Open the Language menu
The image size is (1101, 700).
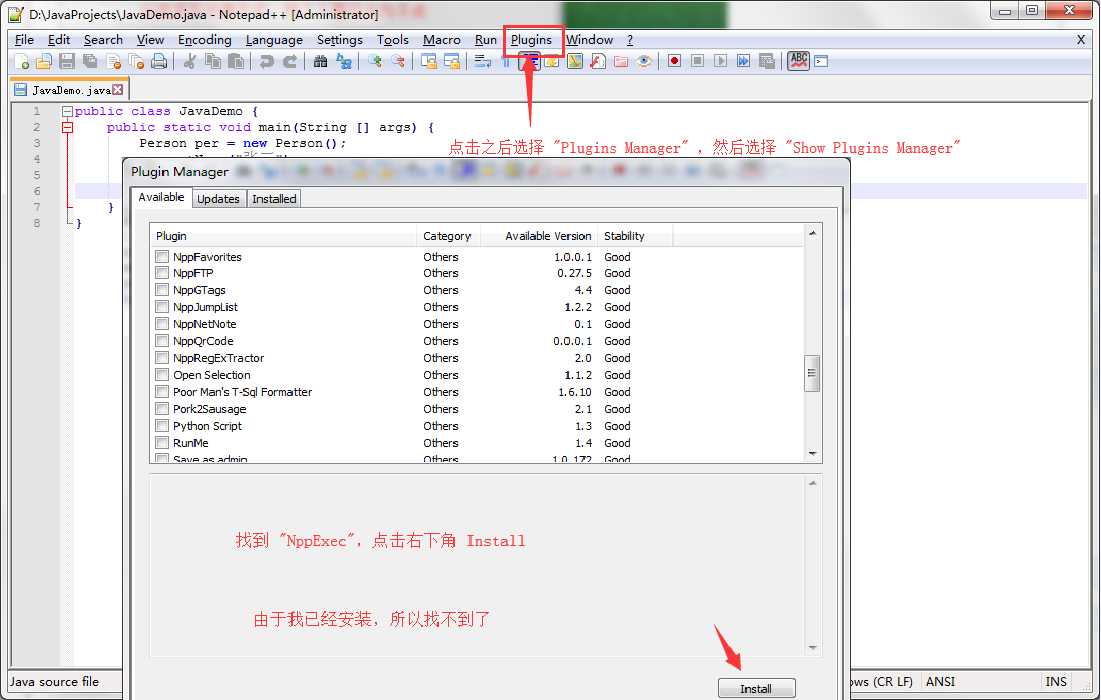pyautogui.click(x=274, y=40)
